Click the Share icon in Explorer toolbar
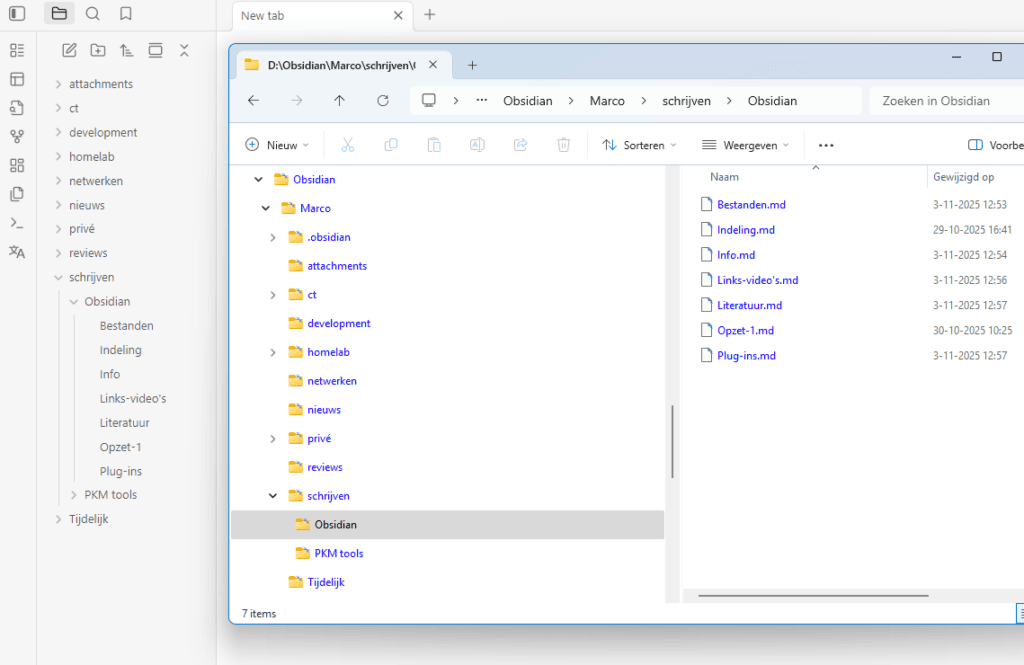 (x=520, y=145)
